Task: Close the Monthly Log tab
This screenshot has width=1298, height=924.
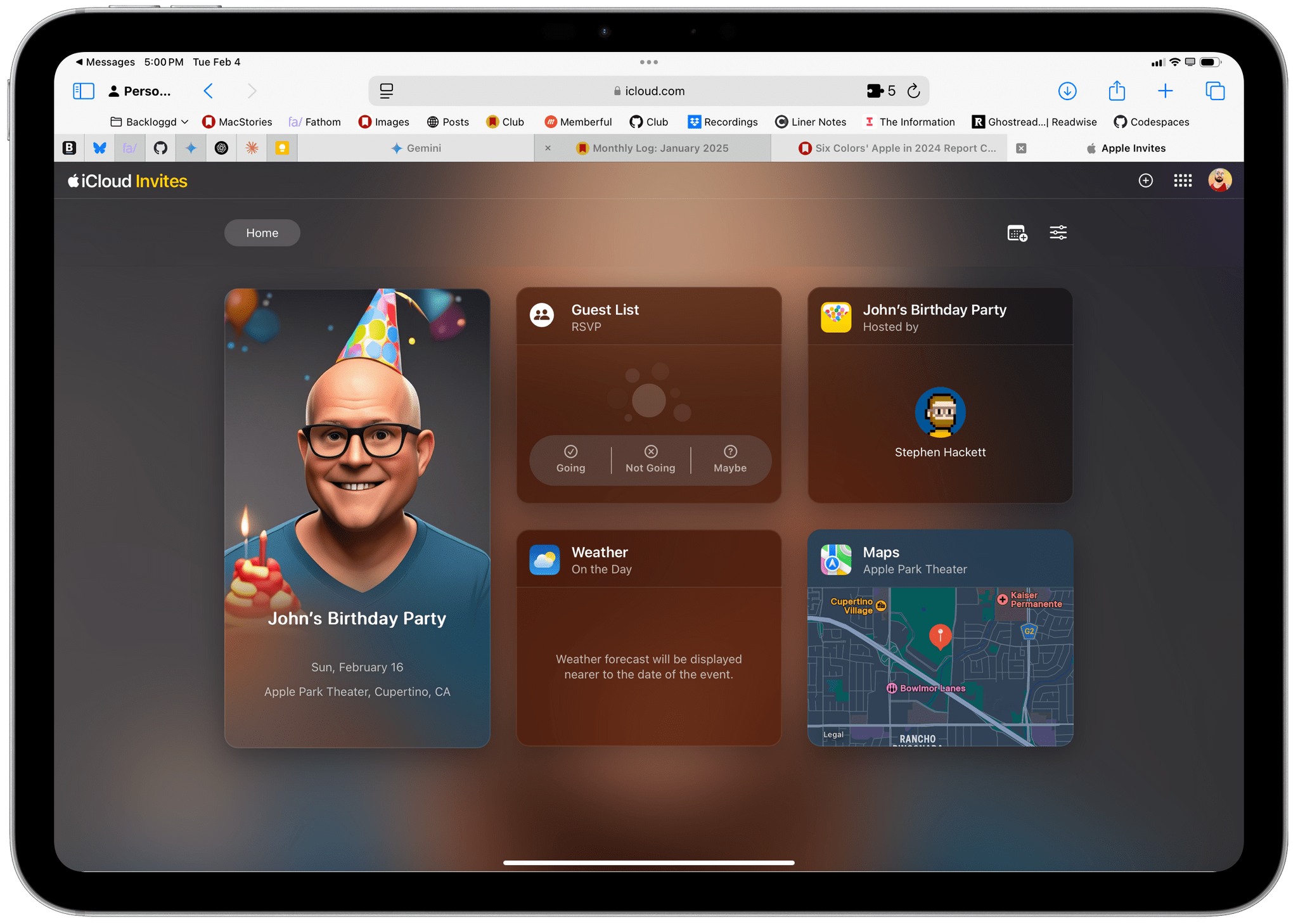Action: click(x=548, y=148)
